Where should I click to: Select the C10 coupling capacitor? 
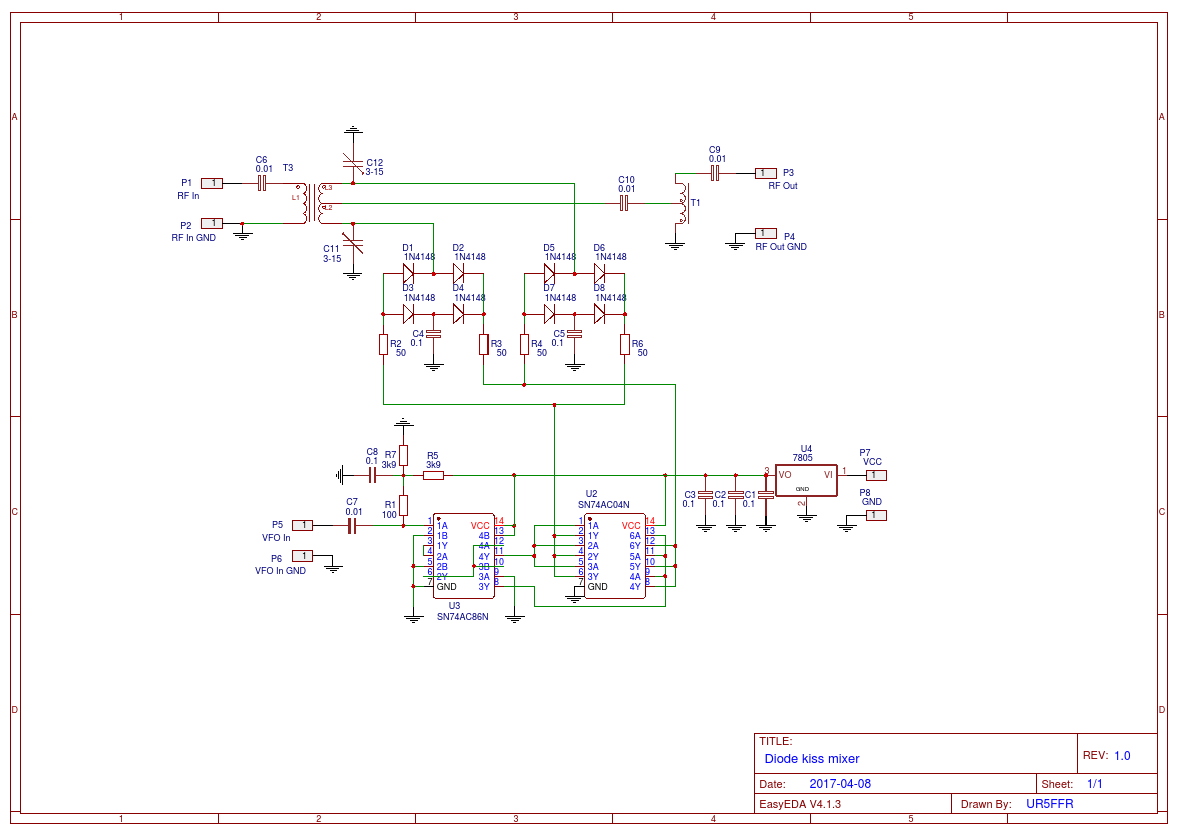pyautogui.click(x=624, y=203)
